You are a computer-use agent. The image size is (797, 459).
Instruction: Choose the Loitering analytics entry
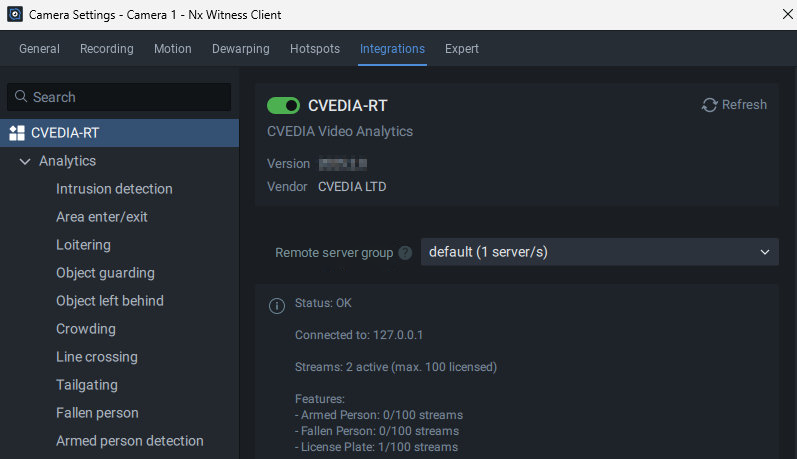pyautogui.click(x=83, y=245)
